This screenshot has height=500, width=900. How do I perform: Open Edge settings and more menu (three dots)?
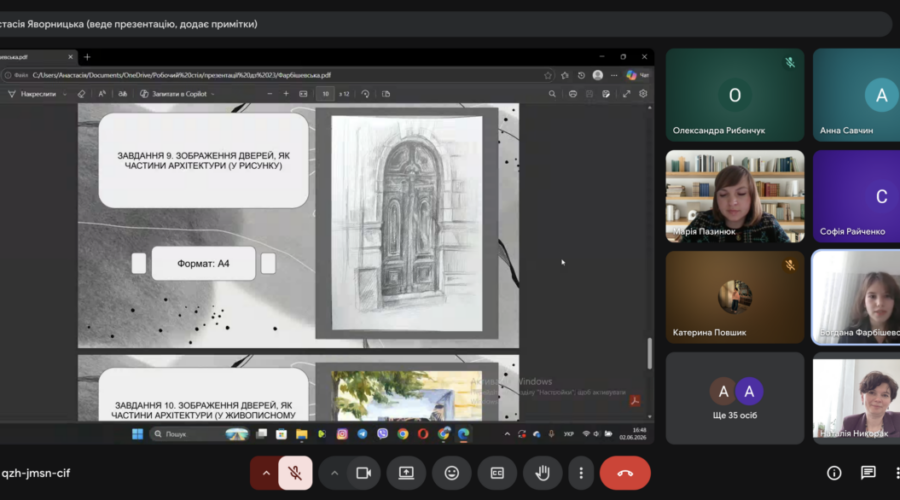(x=614, y=75)
